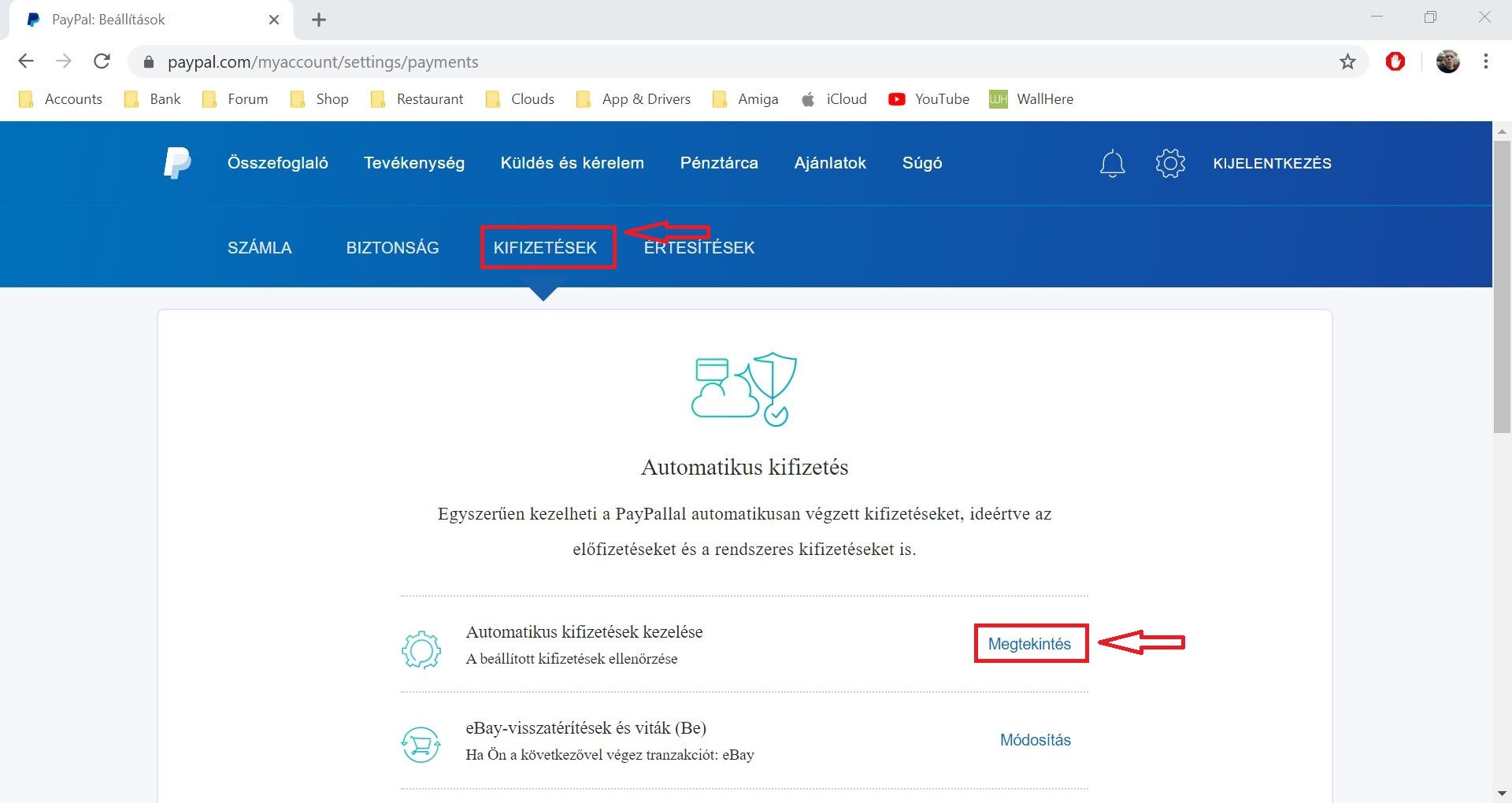Open the Amiga bookmark folder
The width and height of the screenshot is (1512, 803).
746,99
